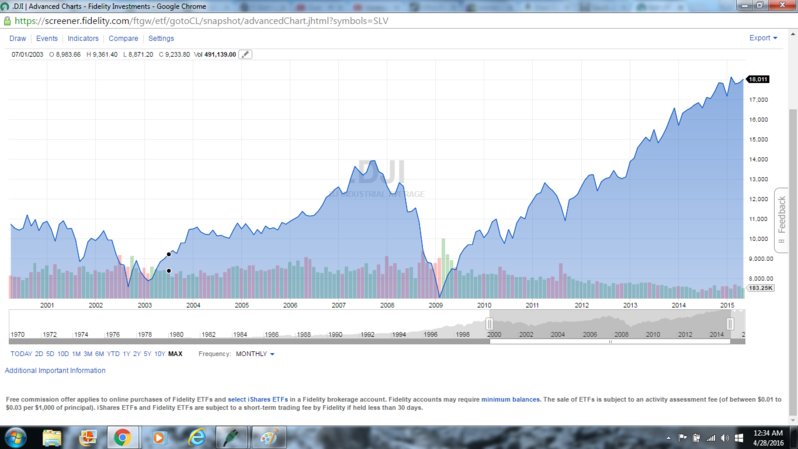Open the Events menu
The width and height of the screenshot is (798, 449).
(47, 39)
